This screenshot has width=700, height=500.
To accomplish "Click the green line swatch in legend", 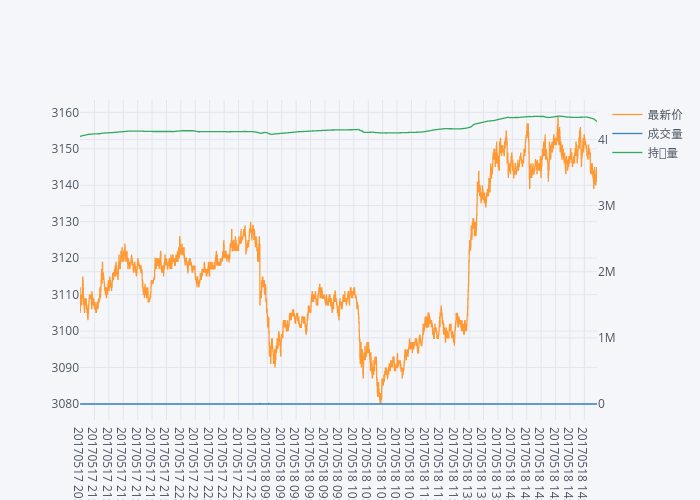I will (x=627, y=153).
